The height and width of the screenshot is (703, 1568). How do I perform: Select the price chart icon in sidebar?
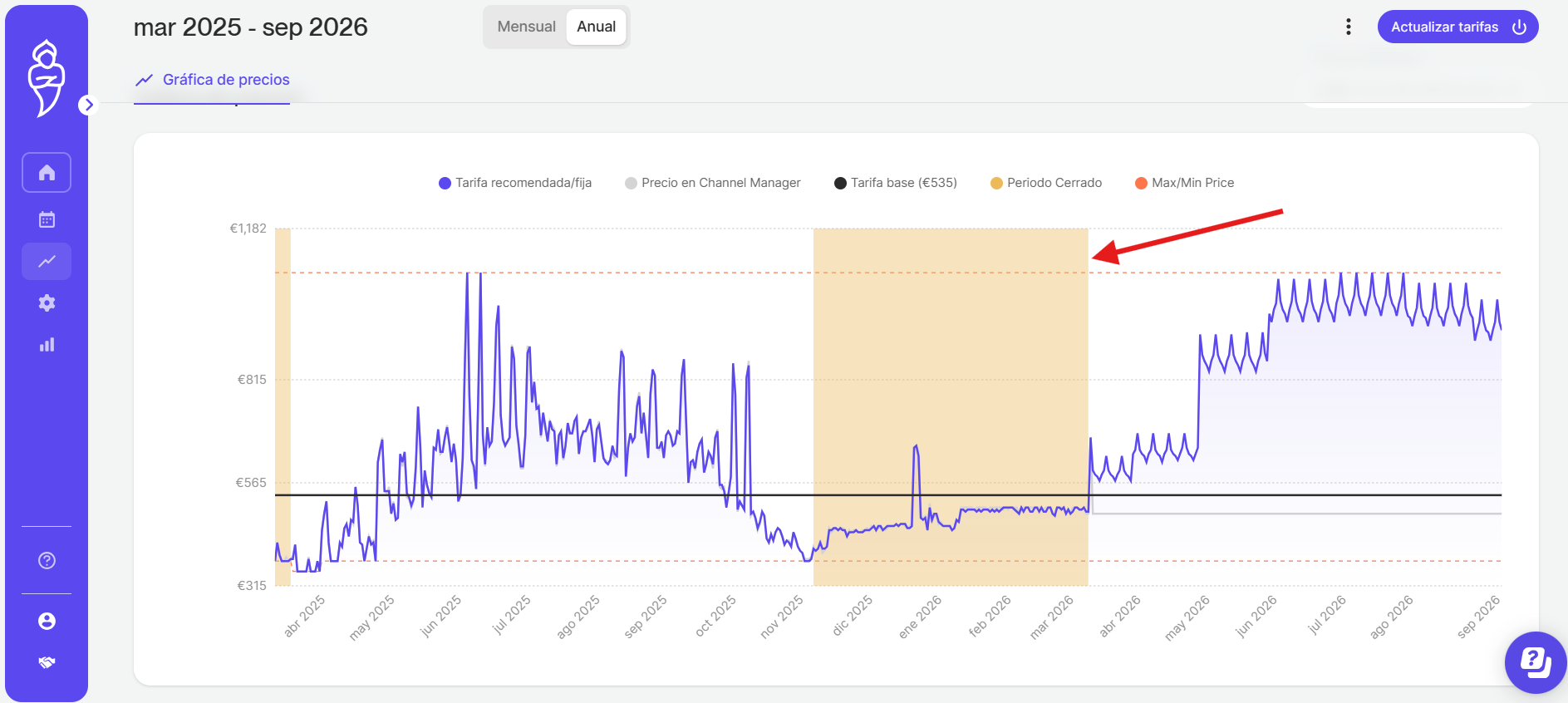[47, 261]
